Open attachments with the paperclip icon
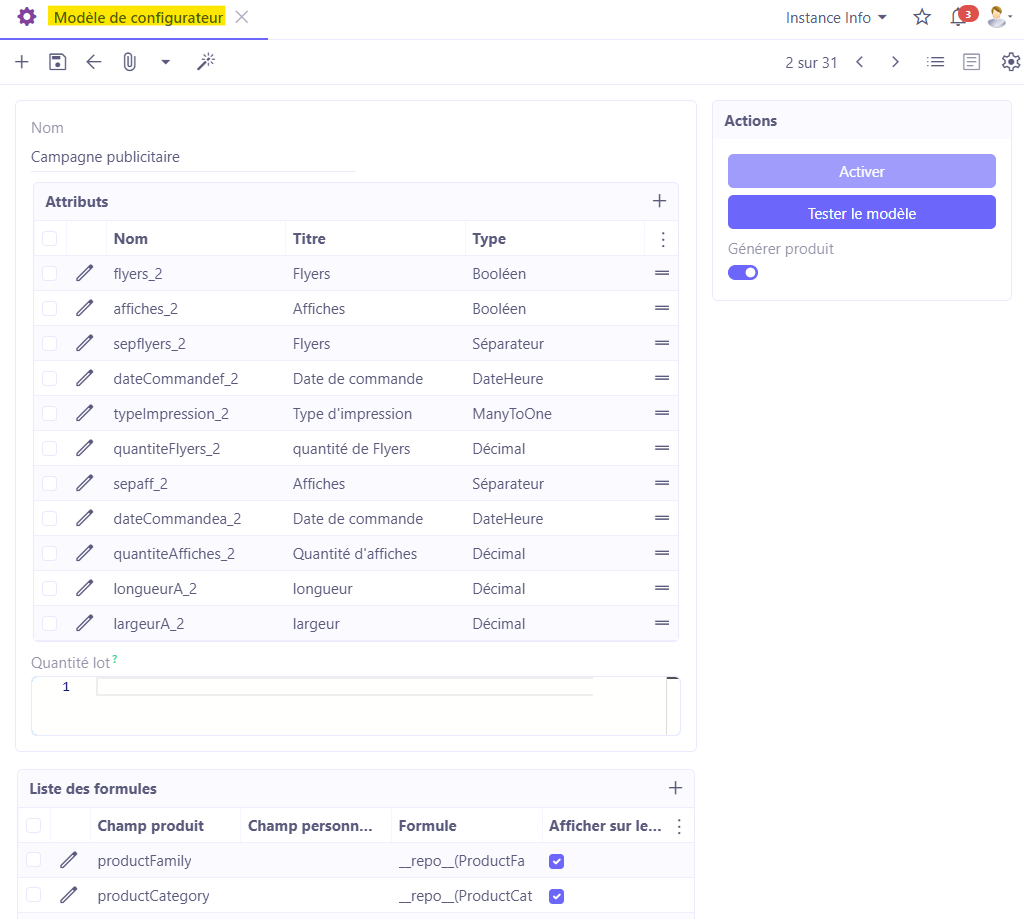Image resolution: width=1024 pixels, height=919 pixels. [129, 62]
